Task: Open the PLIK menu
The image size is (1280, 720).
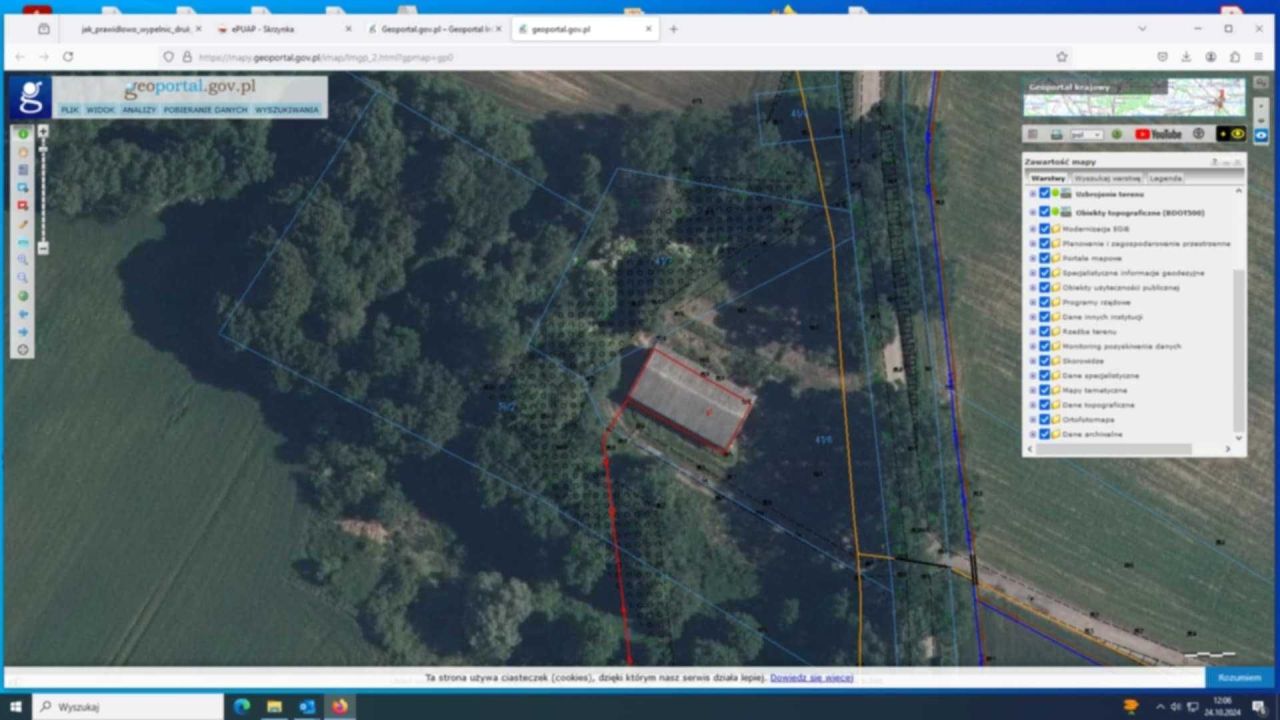Action: pyautogui.click(x=69, y=110)
